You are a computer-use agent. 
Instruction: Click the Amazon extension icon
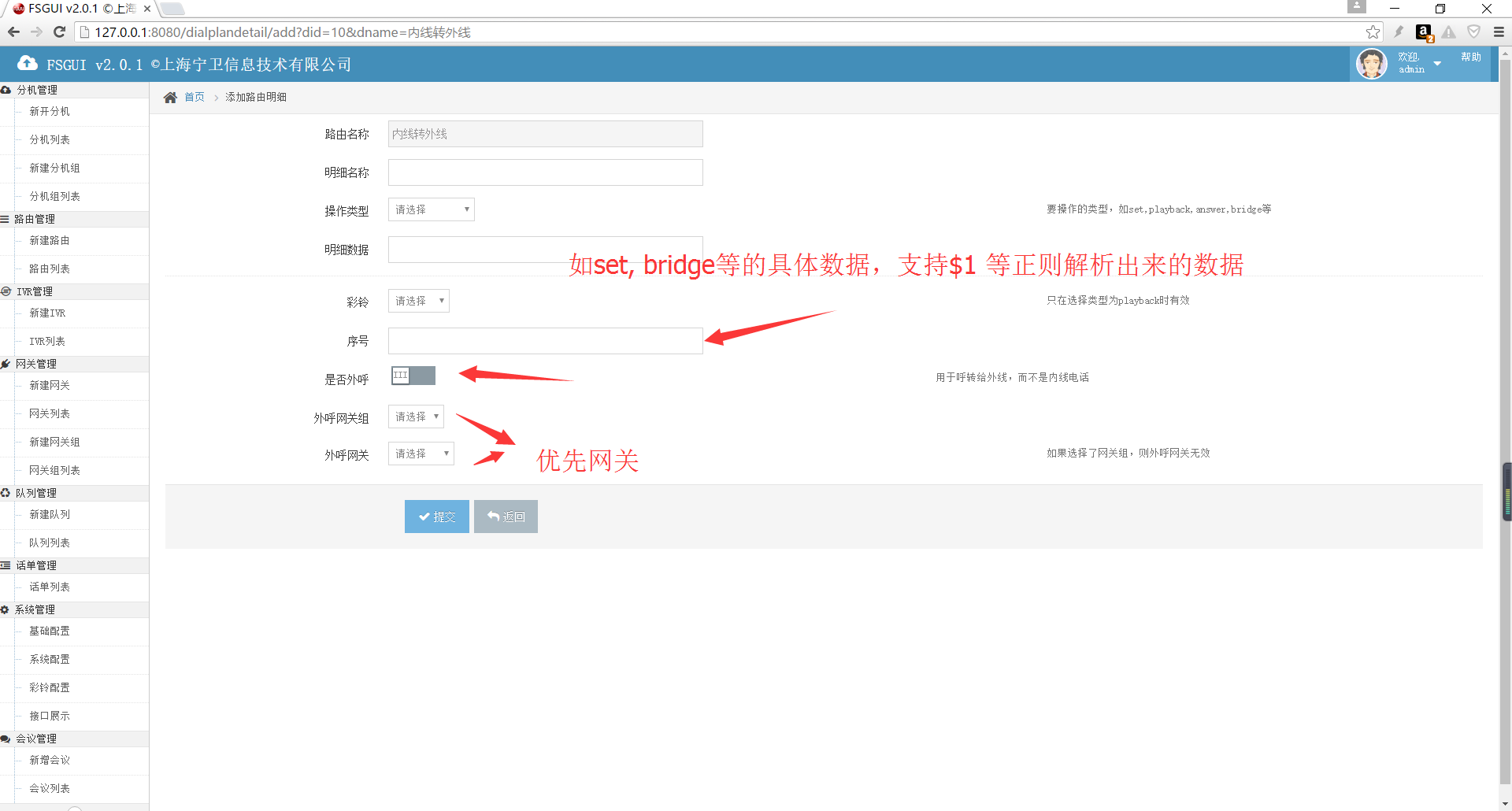point(1423,32)
